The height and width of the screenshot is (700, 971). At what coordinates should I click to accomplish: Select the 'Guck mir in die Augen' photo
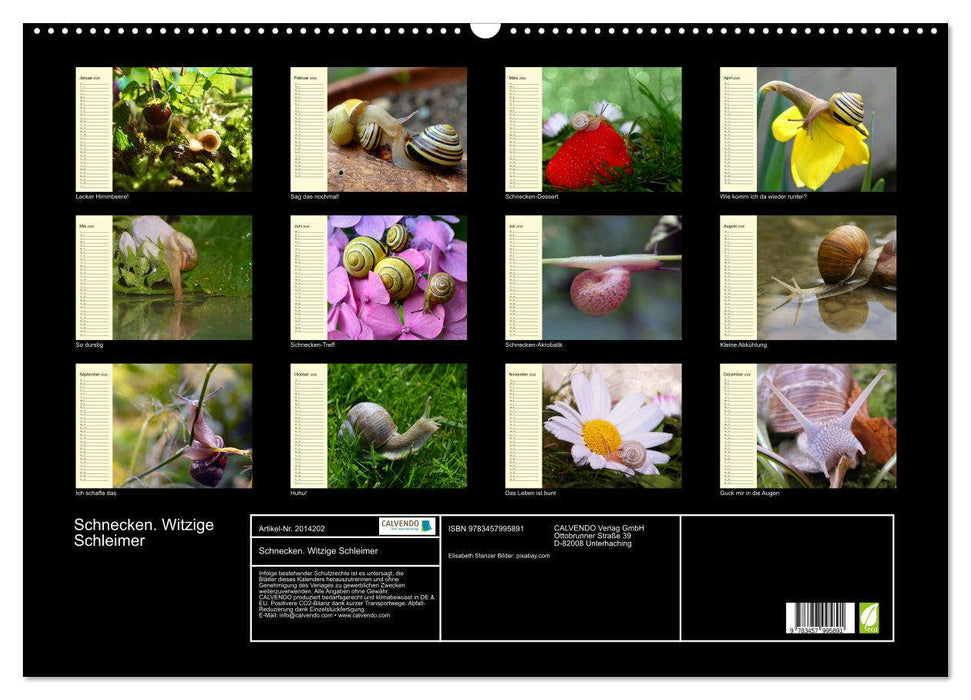pos(826,426)
